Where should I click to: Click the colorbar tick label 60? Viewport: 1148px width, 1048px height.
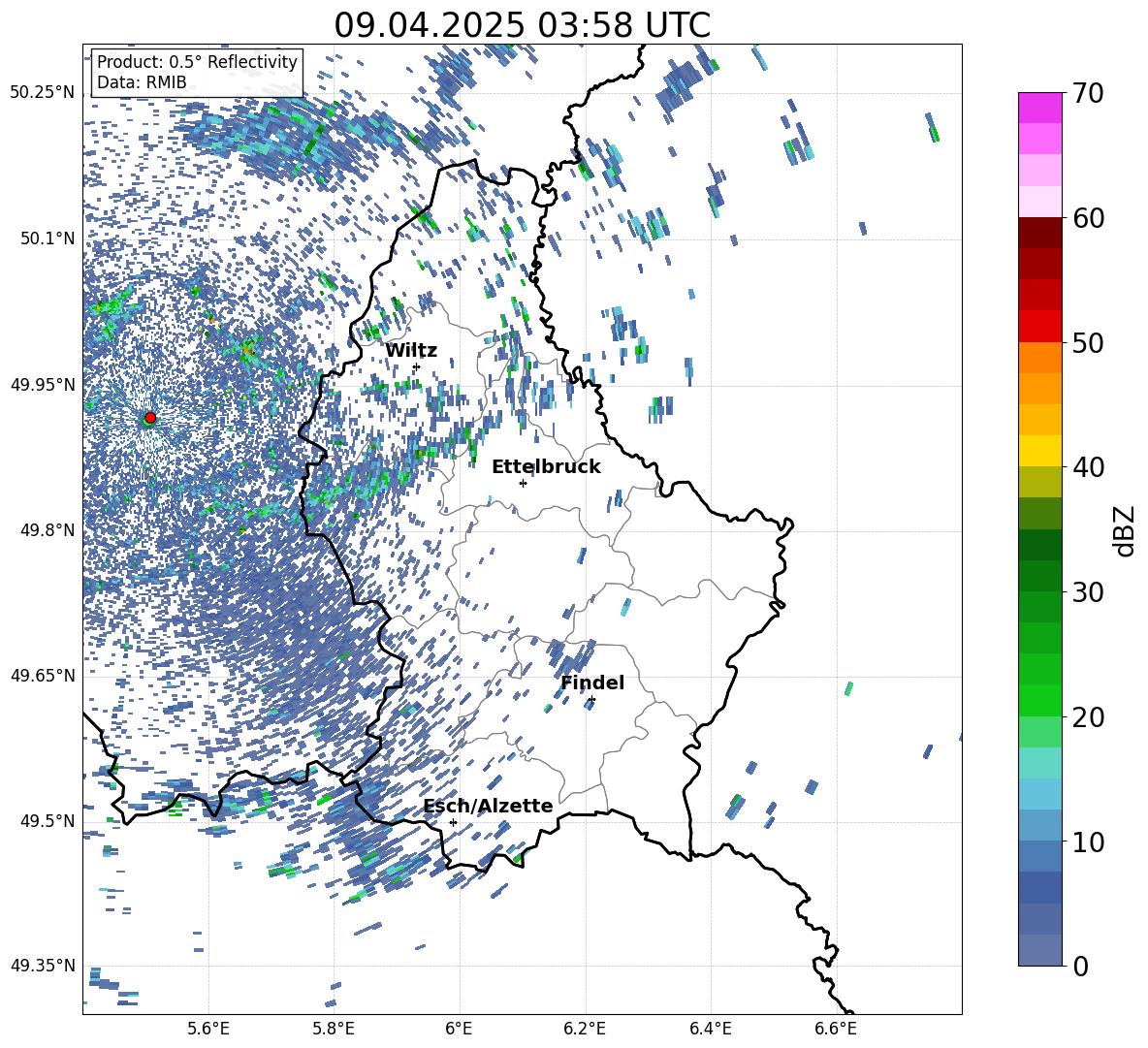(x=1088, y=218)
